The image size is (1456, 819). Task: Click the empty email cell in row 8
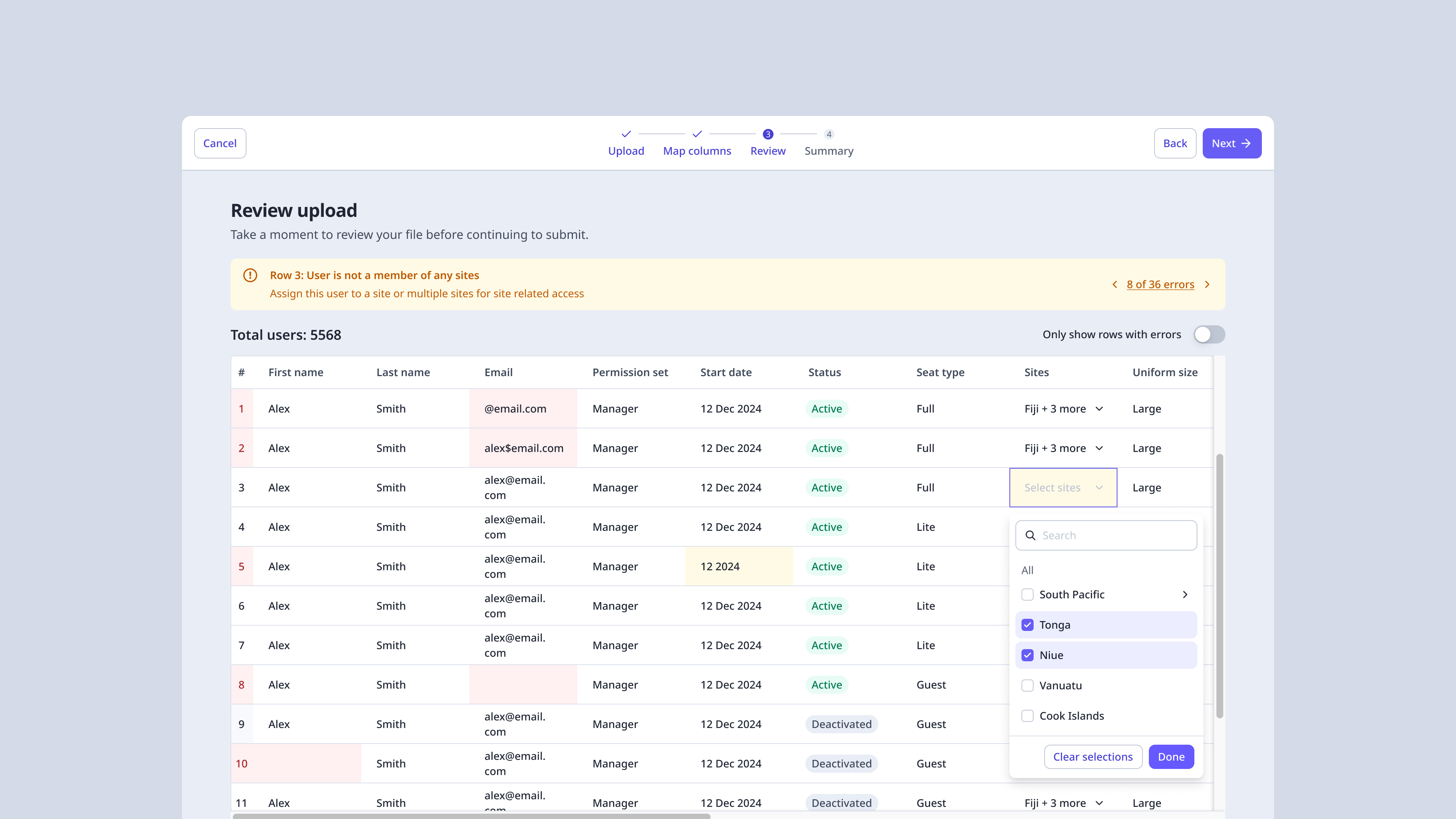tap(523, 684)
